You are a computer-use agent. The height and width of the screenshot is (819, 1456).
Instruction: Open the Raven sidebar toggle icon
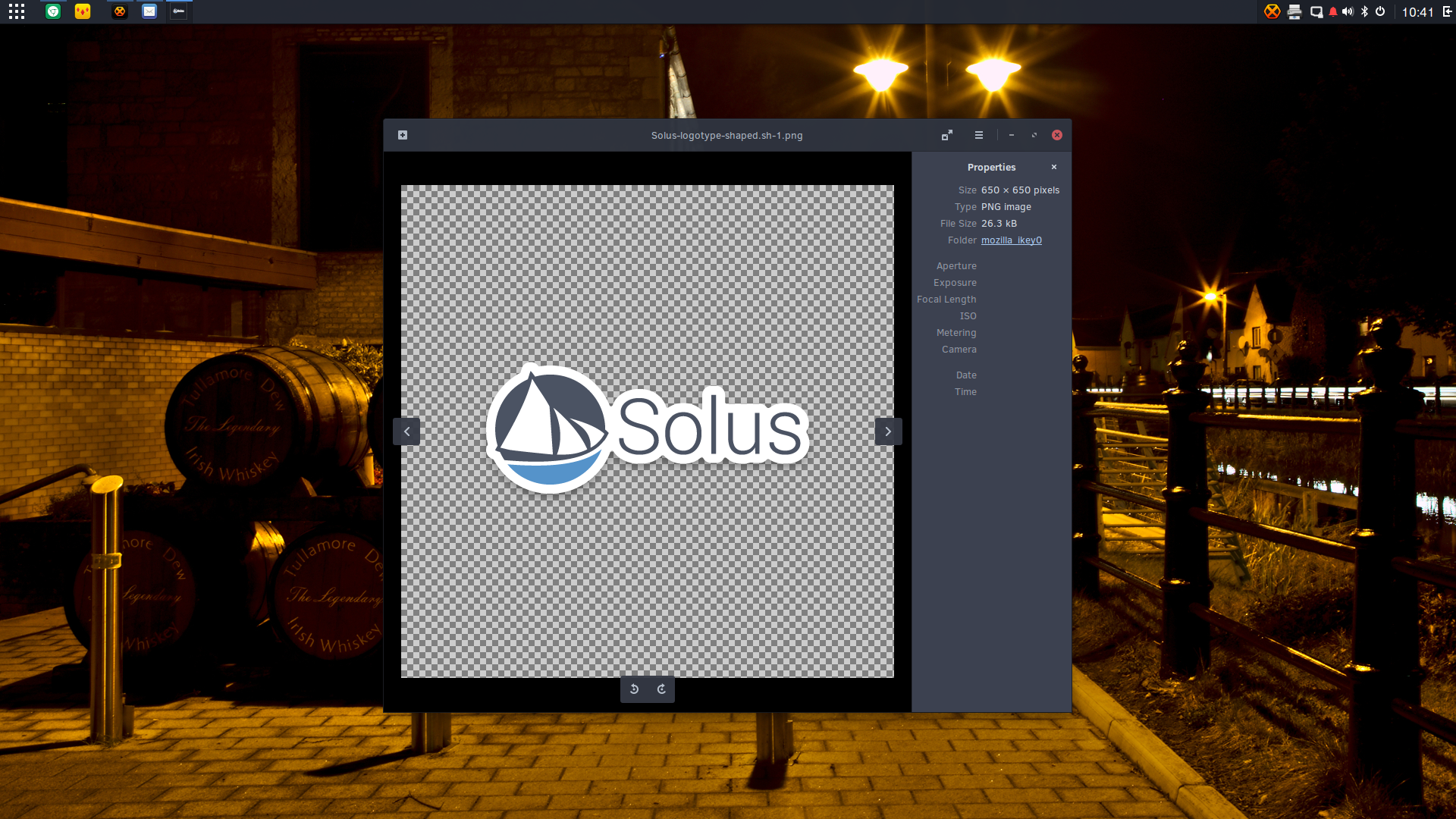[1448, 11]
